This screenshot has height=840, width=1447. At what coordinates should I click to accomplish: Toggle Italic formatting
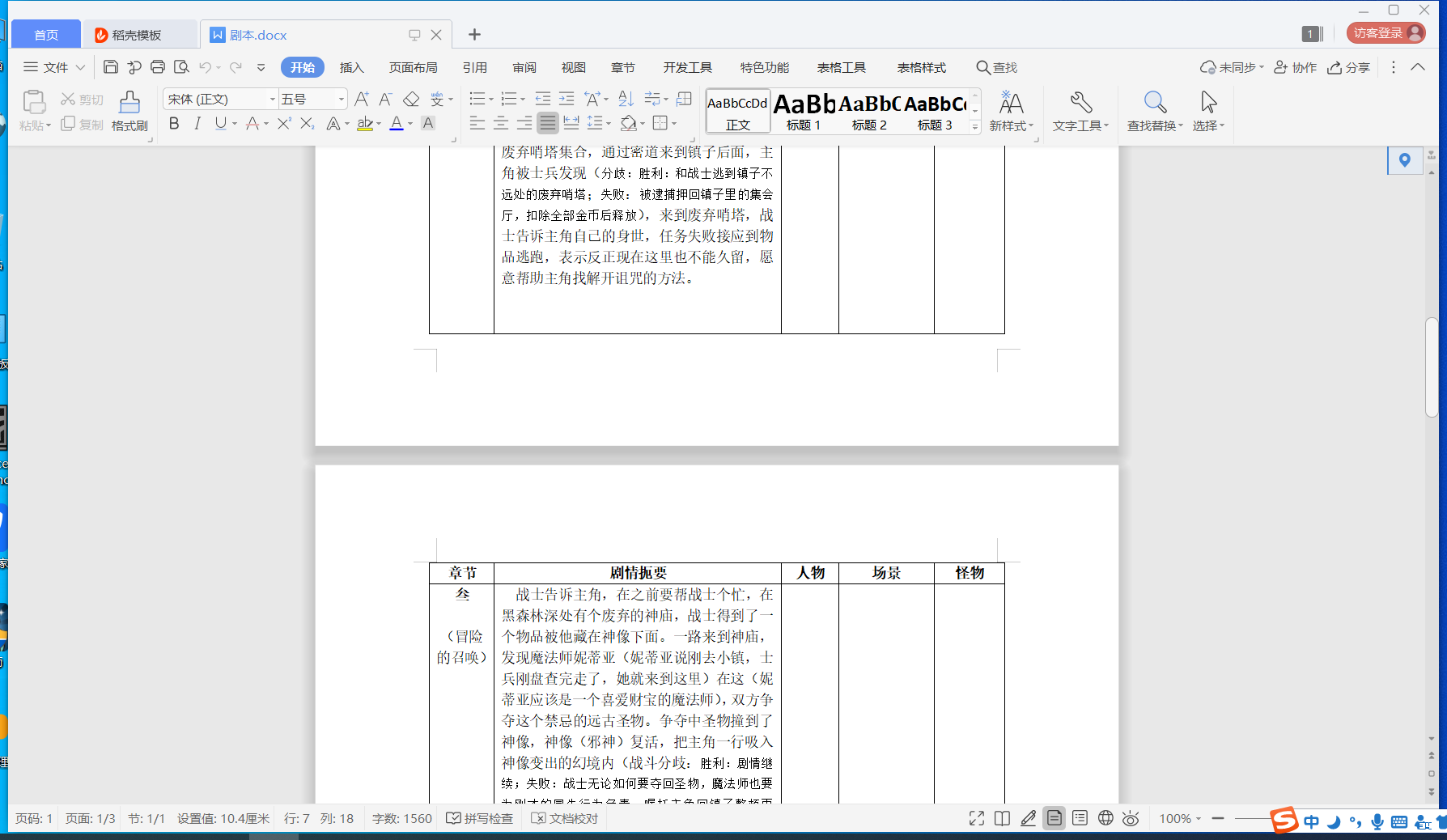point(197,123)
